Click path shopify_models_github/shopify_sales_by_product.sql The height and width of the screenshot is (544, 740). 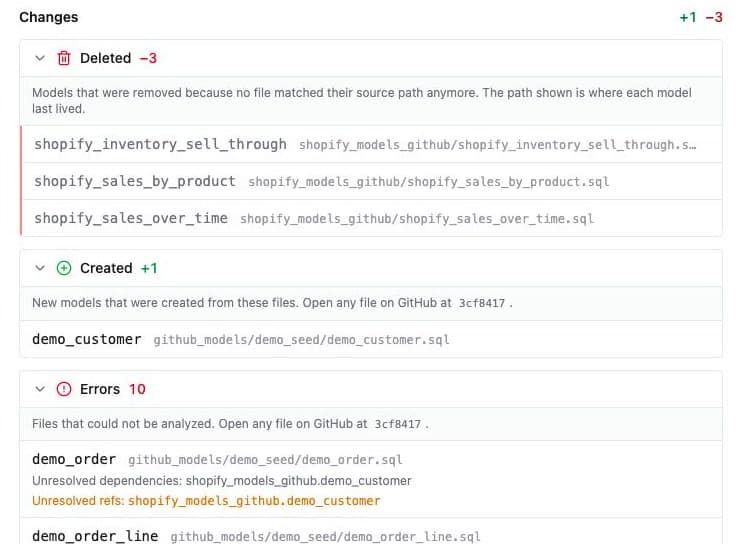point(429,182)
